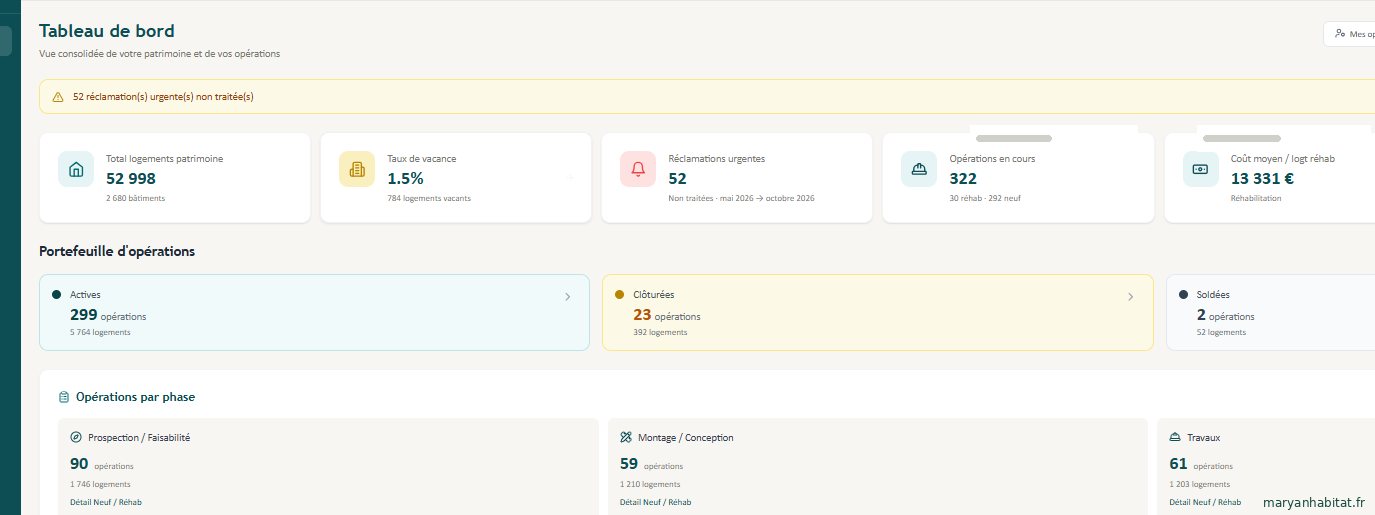Viewport: 1375px width, 515px height.
Task: Click the building icon for Taux de vacance
Action: click(357, 169)
